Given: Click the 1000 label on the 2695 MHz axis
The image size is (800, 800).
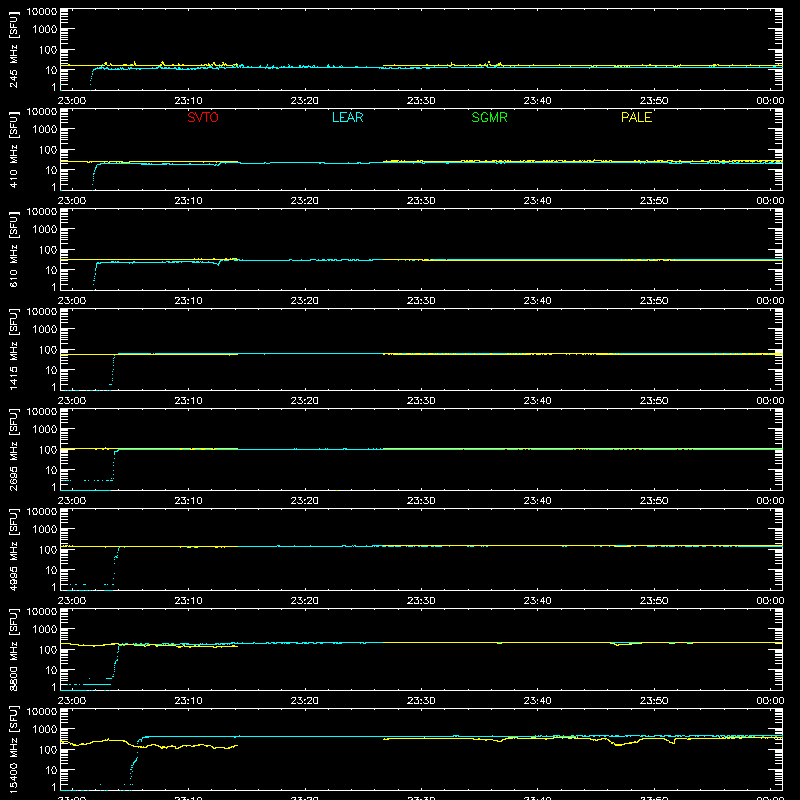Looking at the screenshot, I should click(x=45, y=430).
